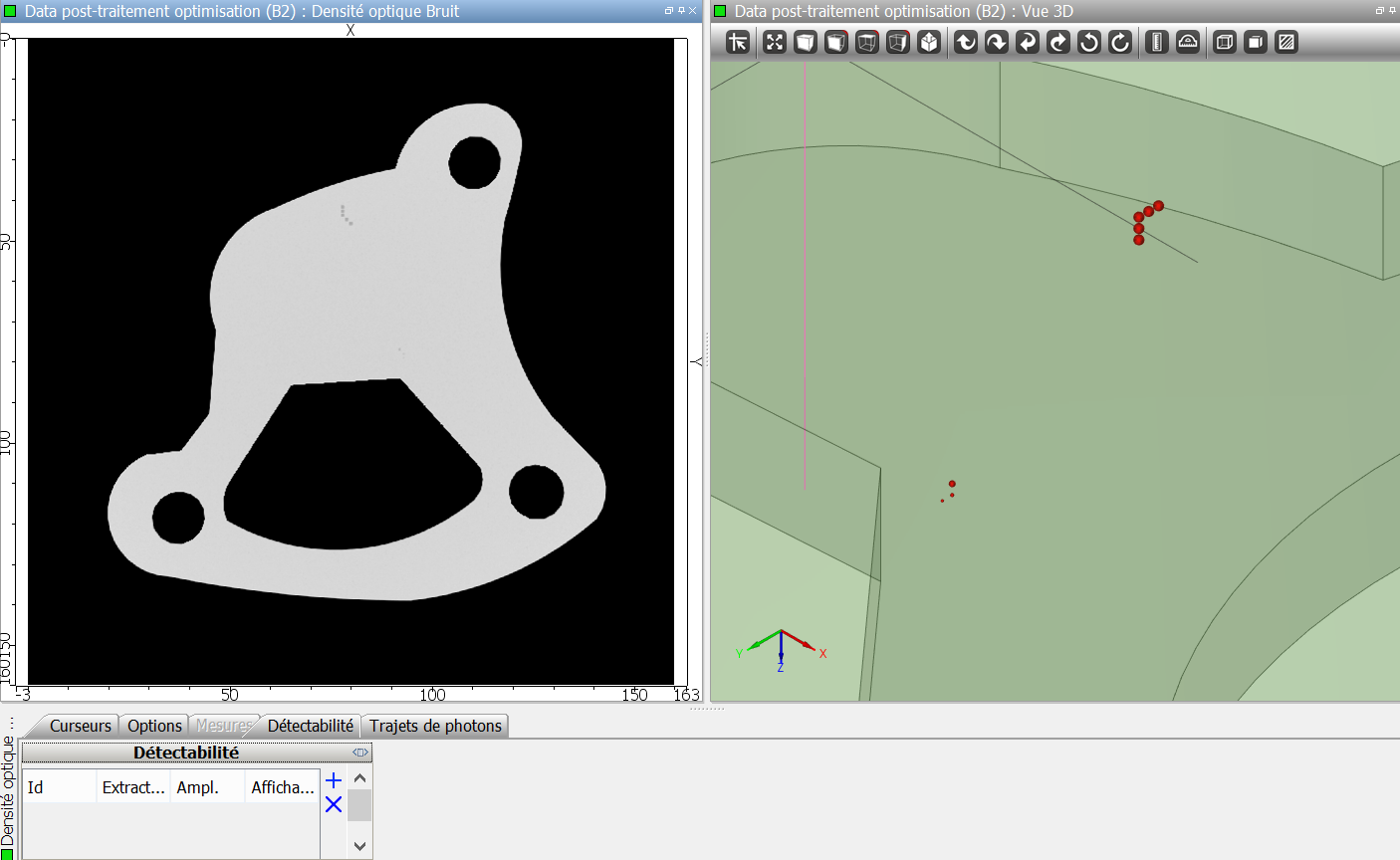Open the Options tab
Viewport: 1400px width, 860px height.
(x=154, y=726)
